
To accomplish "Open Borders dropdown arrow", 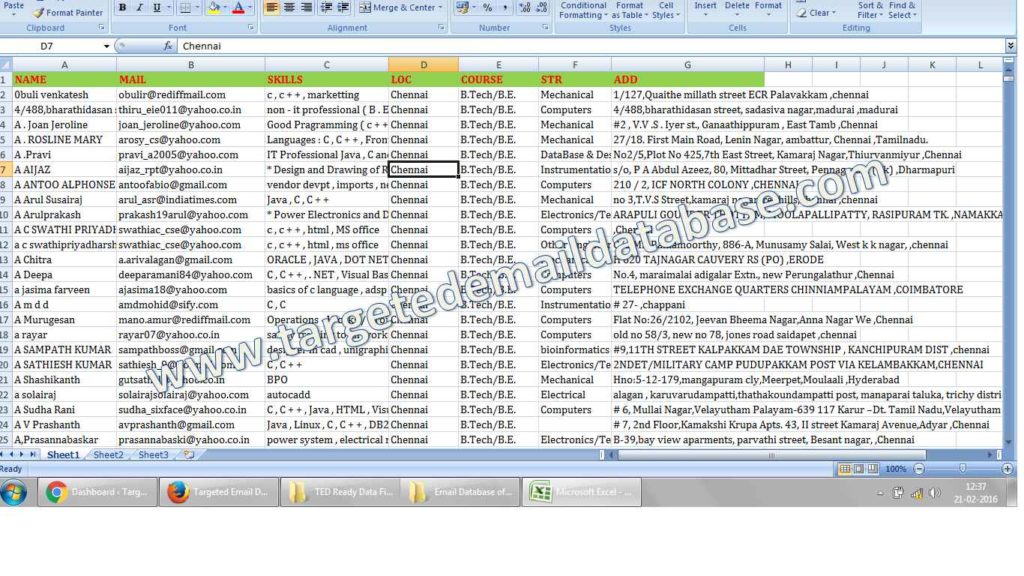I will (197, 8).
